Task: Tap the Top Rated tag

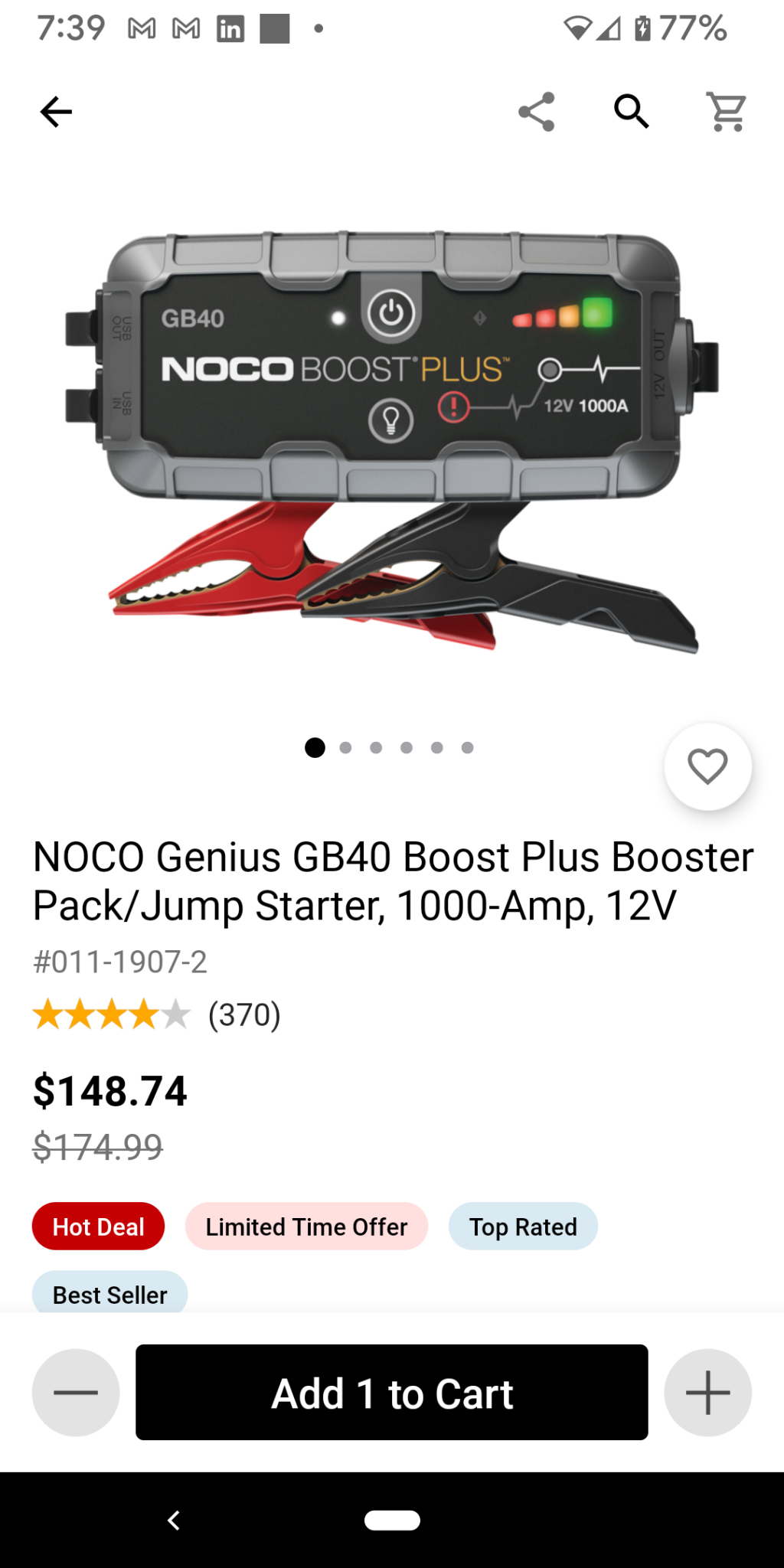Action: pos(523,1227)
